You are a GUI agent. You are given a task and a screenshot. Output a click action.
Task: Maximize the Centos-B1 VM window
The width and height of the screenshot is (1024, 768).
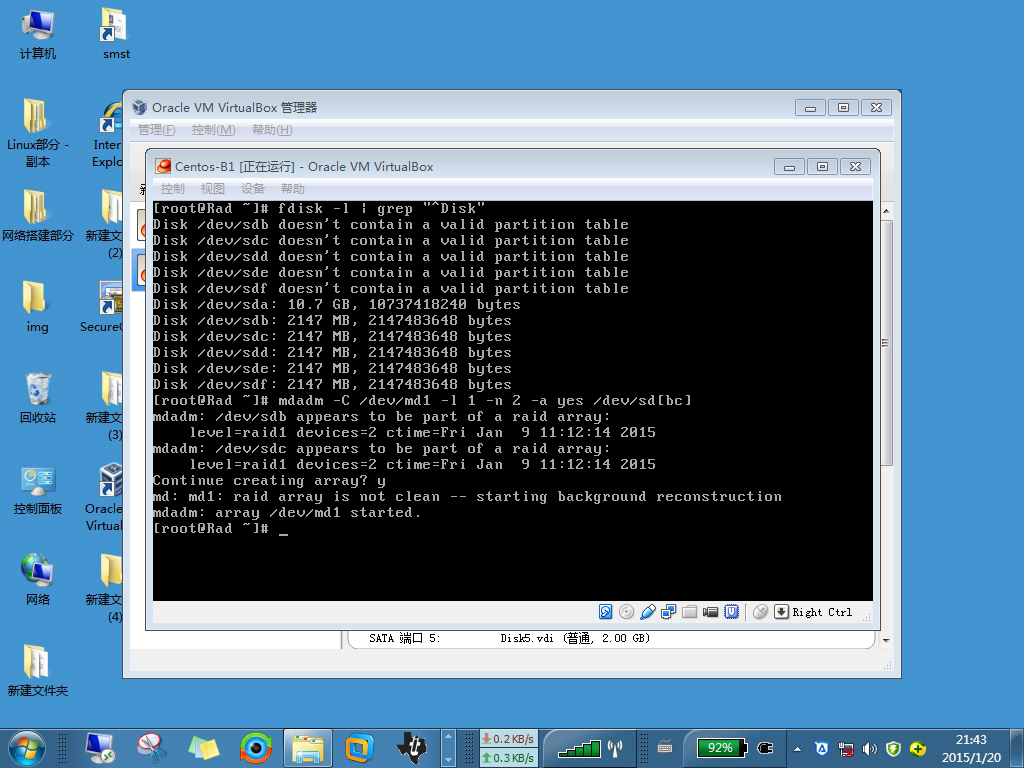(822, 167)
